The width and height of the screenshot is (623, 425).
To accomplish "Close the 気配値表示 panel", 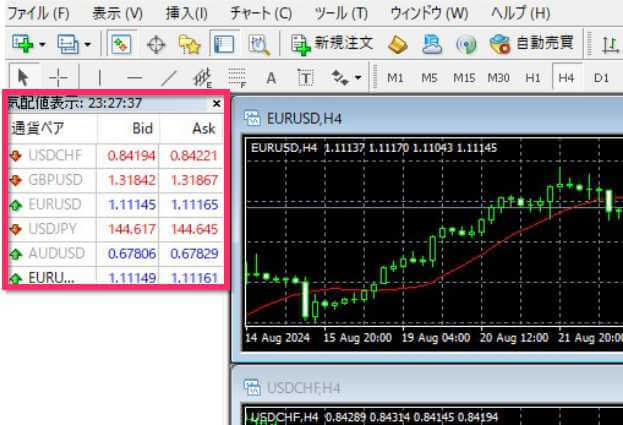I will 217,103.
